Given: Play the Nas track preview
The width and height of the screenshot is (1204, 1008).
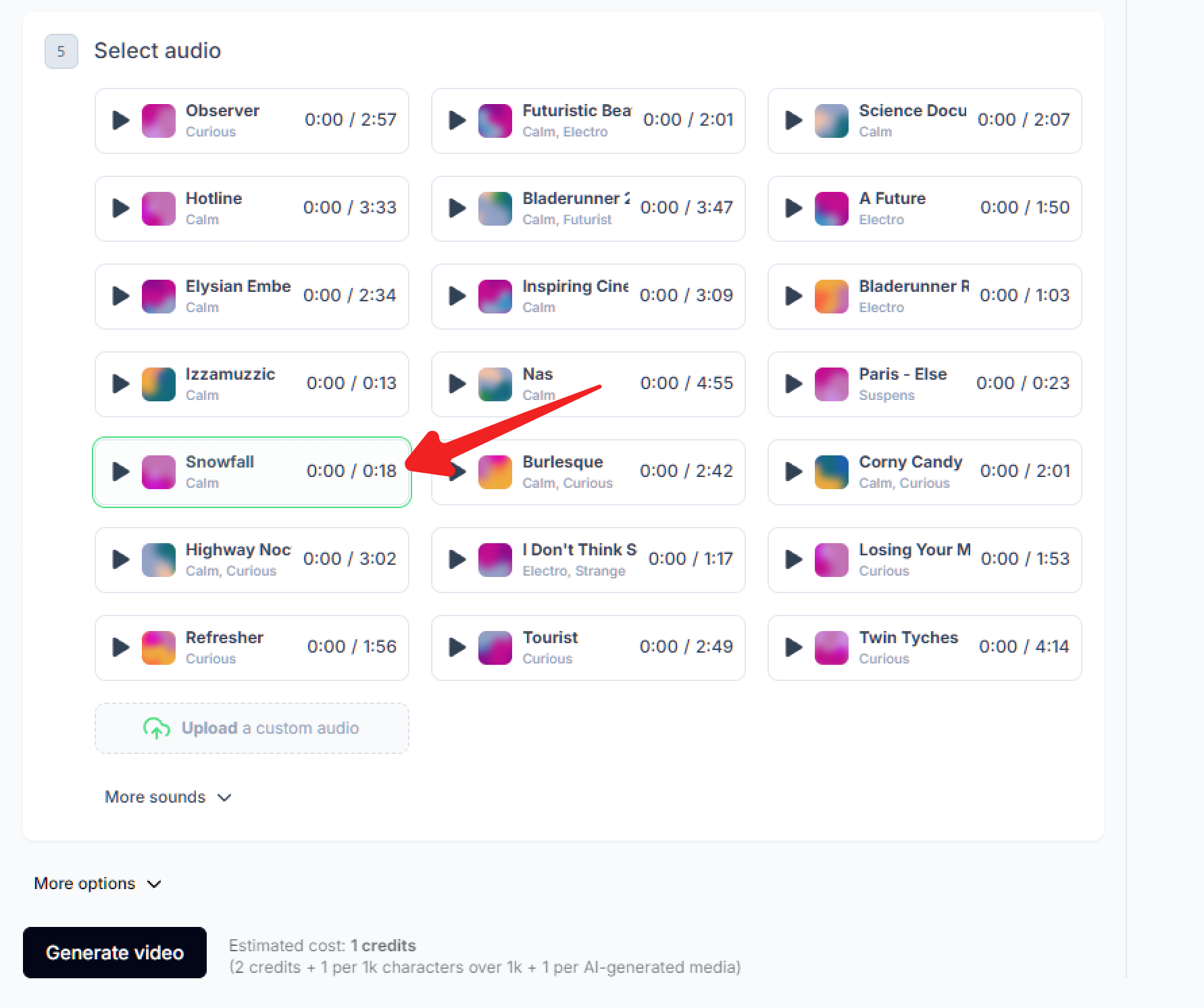Looking at the screenshot, I should (457, 384).
